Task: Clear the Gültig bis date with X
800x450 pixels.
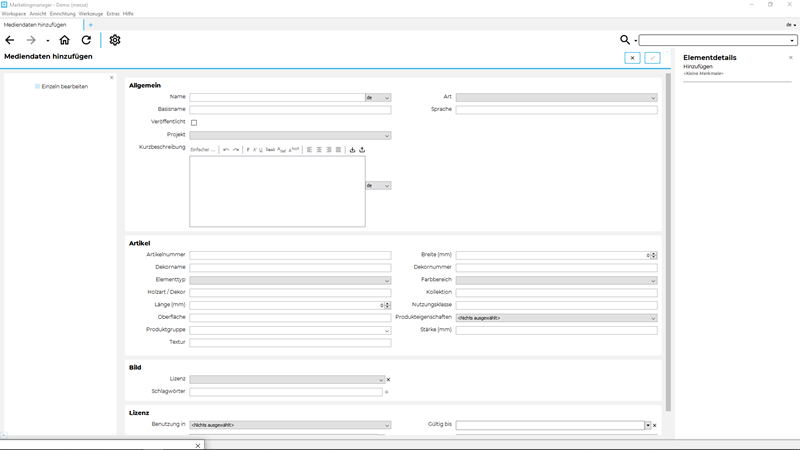Action: tap(655, 425)
